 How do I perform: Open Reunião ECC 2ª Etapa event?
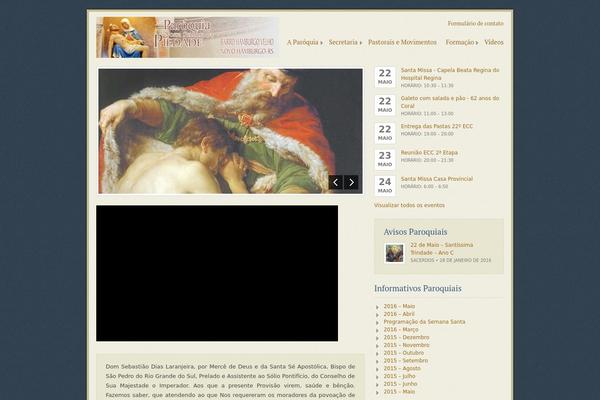click(x=429, y=152)
